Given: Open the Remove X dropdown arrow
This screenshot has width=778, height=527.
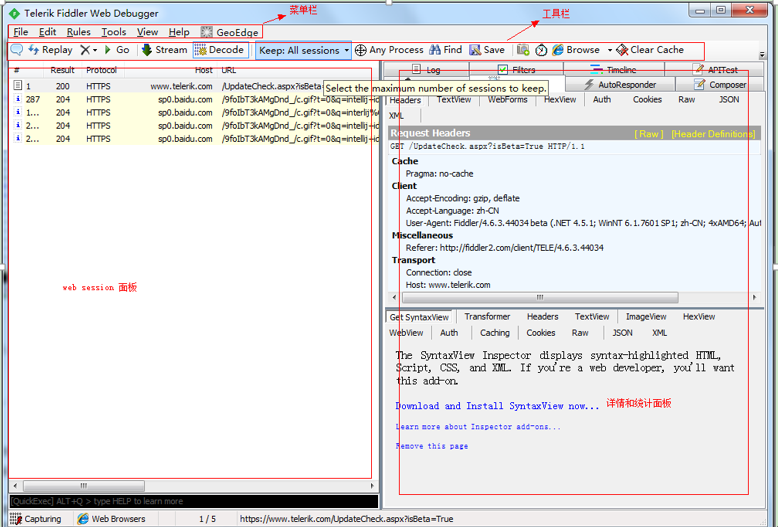Looking at the screenshot, I should [95, 50].
